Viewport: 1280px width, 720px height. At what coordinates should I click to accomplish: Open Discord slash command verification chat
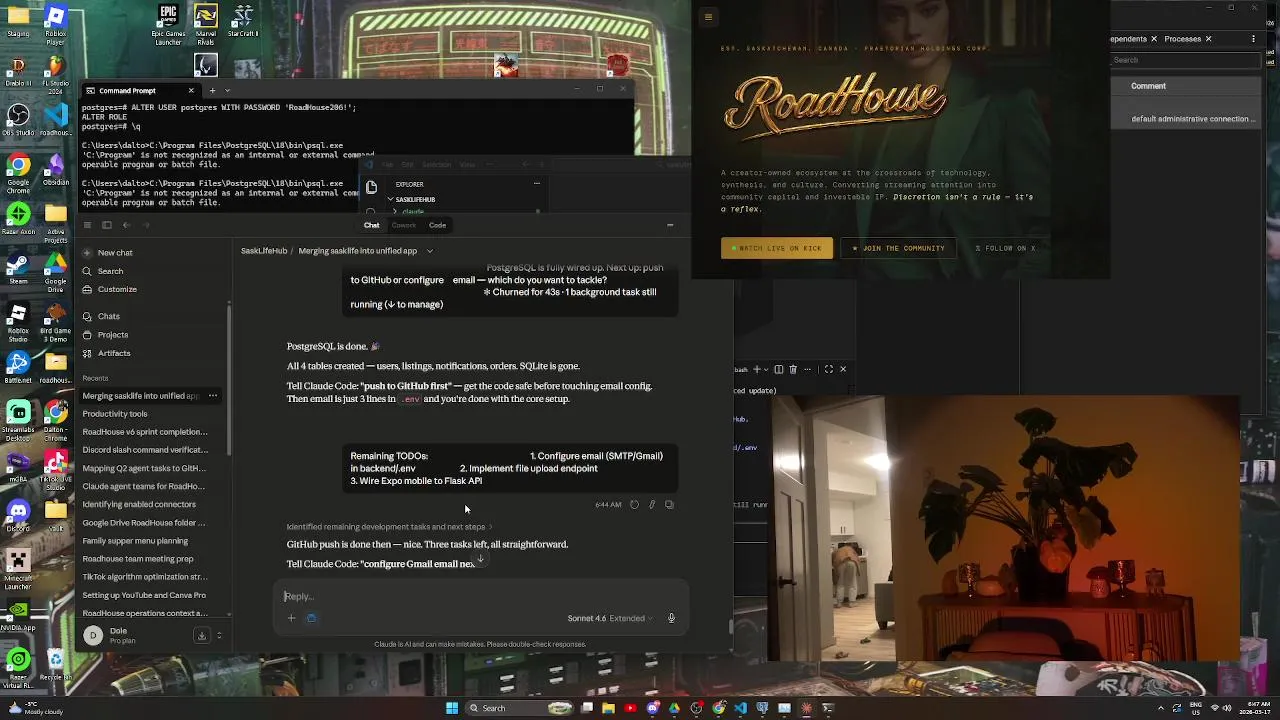coord(145,450)
